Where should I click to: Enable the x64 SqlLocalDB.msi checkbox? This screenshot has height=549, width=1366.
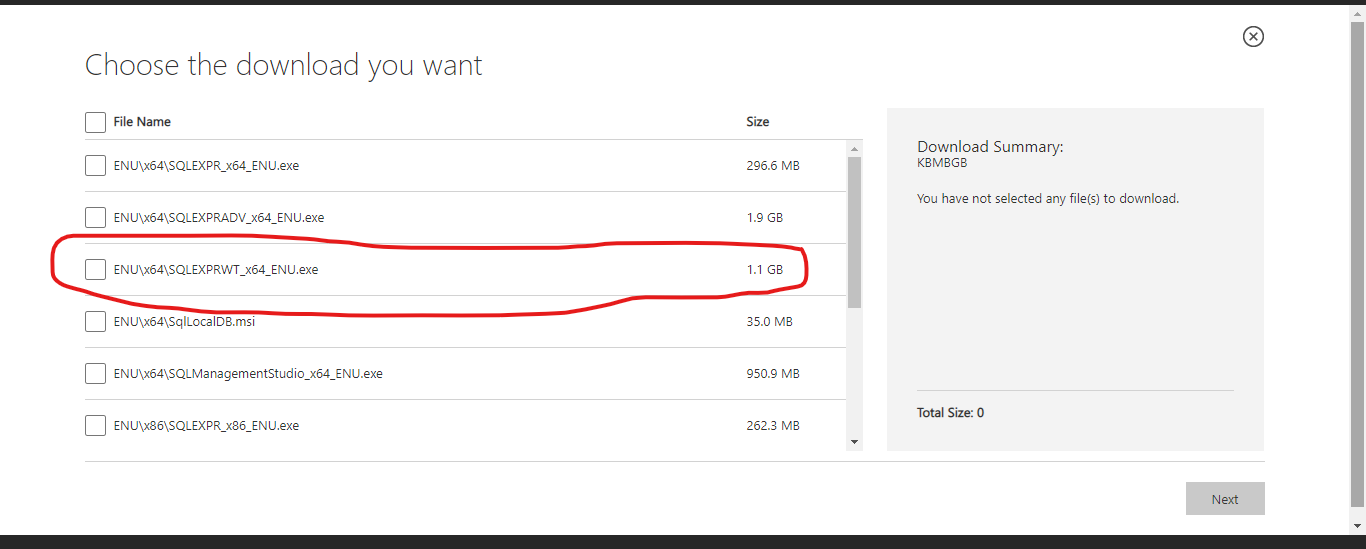pos(95,322)
